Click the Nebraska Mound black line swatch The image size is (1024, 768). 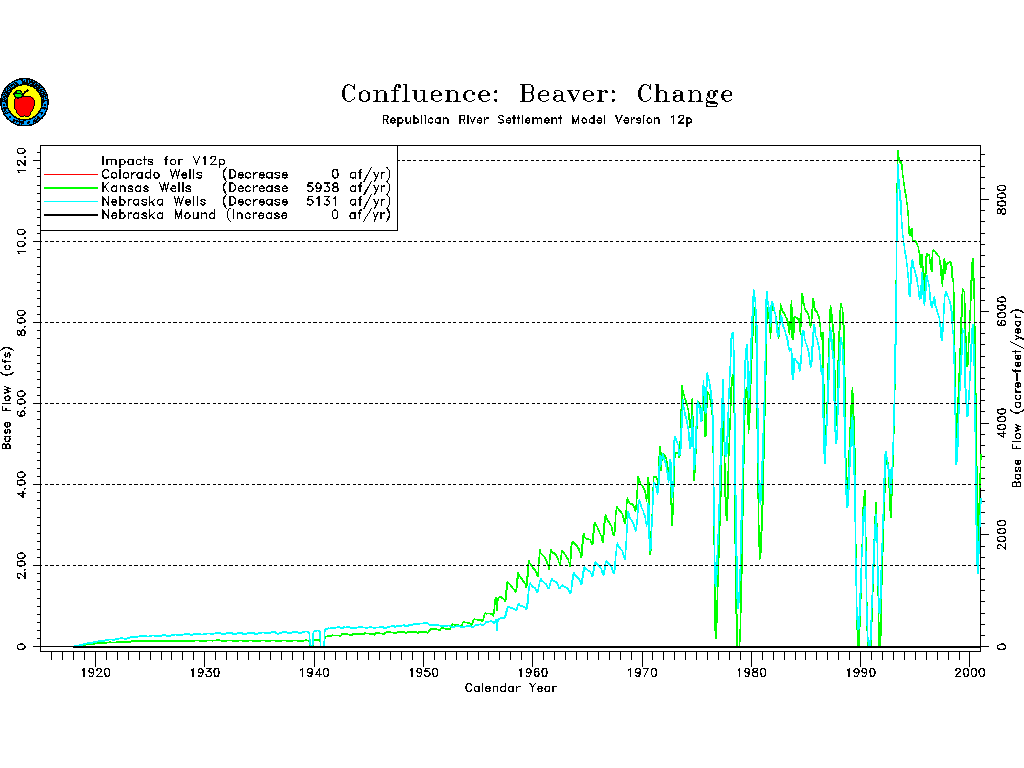[69, 215]
